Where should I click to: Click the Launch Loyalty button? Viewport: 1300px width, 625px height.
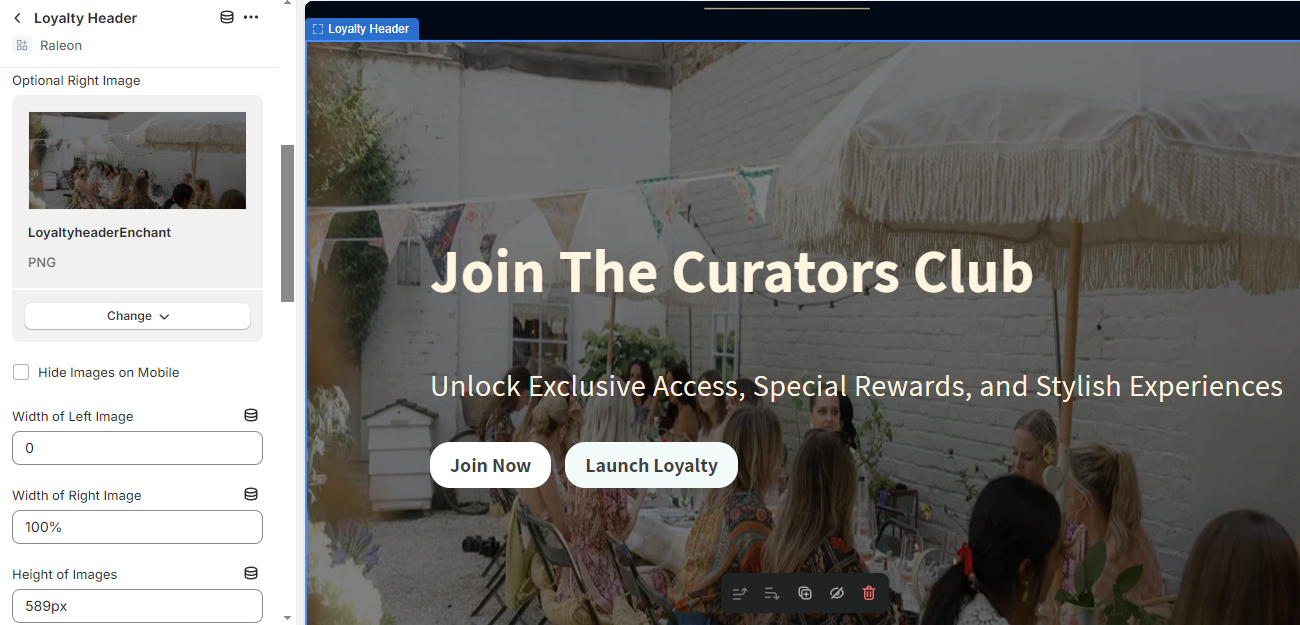pos(651,465)
